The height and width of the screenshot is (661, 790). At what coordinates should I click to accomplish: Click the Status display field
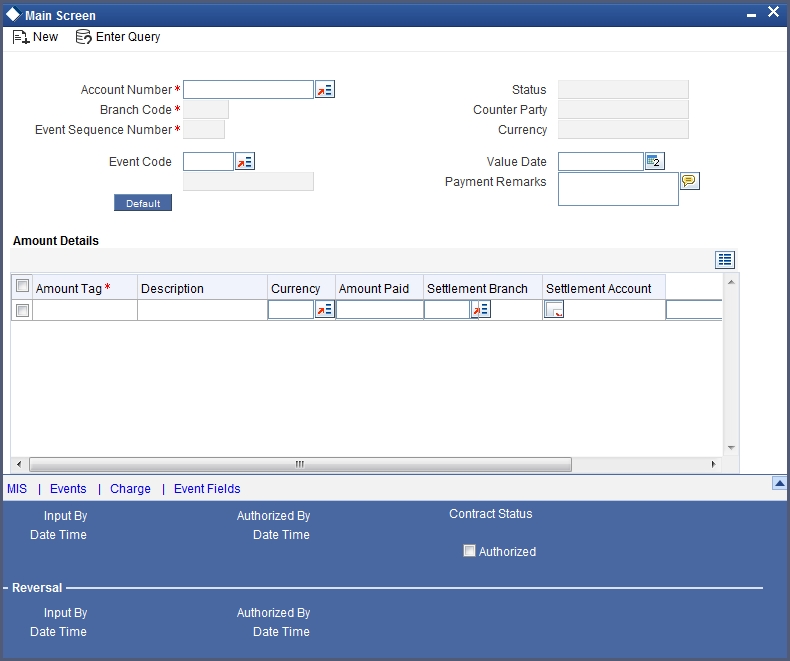pos(623,90)
